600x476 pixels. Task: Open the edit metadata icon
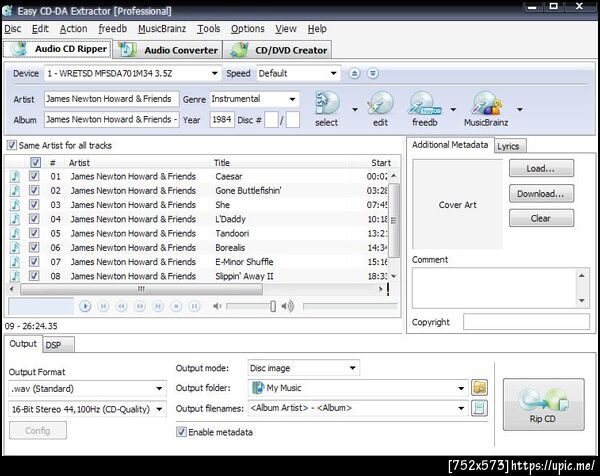tap(380, 103)
